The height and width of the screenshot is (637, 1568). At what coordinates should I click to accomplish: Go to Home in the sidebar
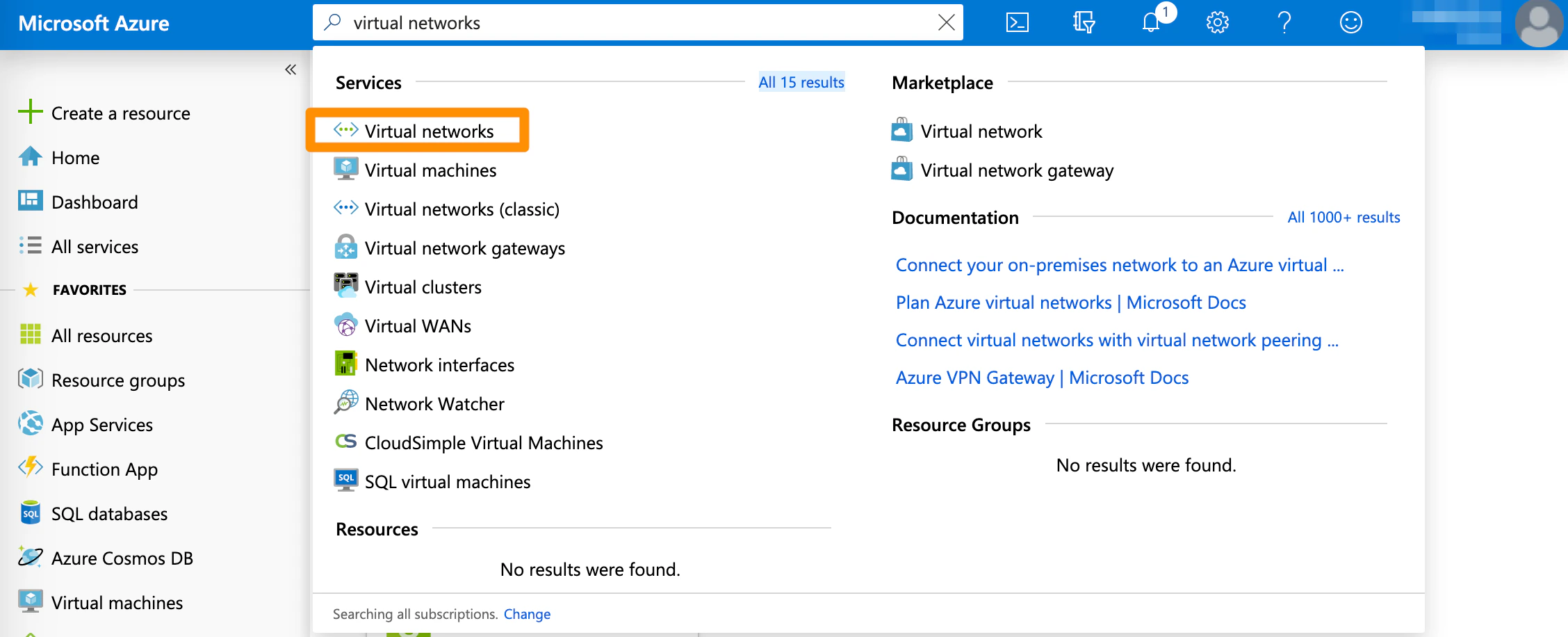click(x=74, y=157)
